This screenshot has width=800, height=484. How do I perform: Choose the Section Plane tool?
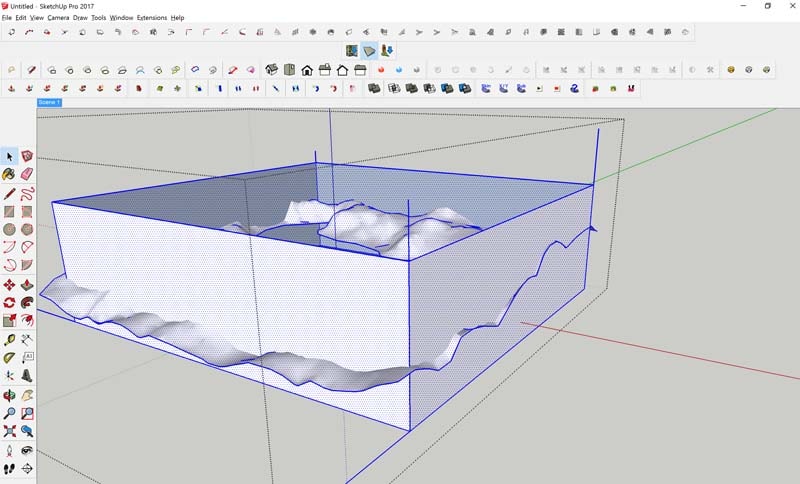click(27, 468)
